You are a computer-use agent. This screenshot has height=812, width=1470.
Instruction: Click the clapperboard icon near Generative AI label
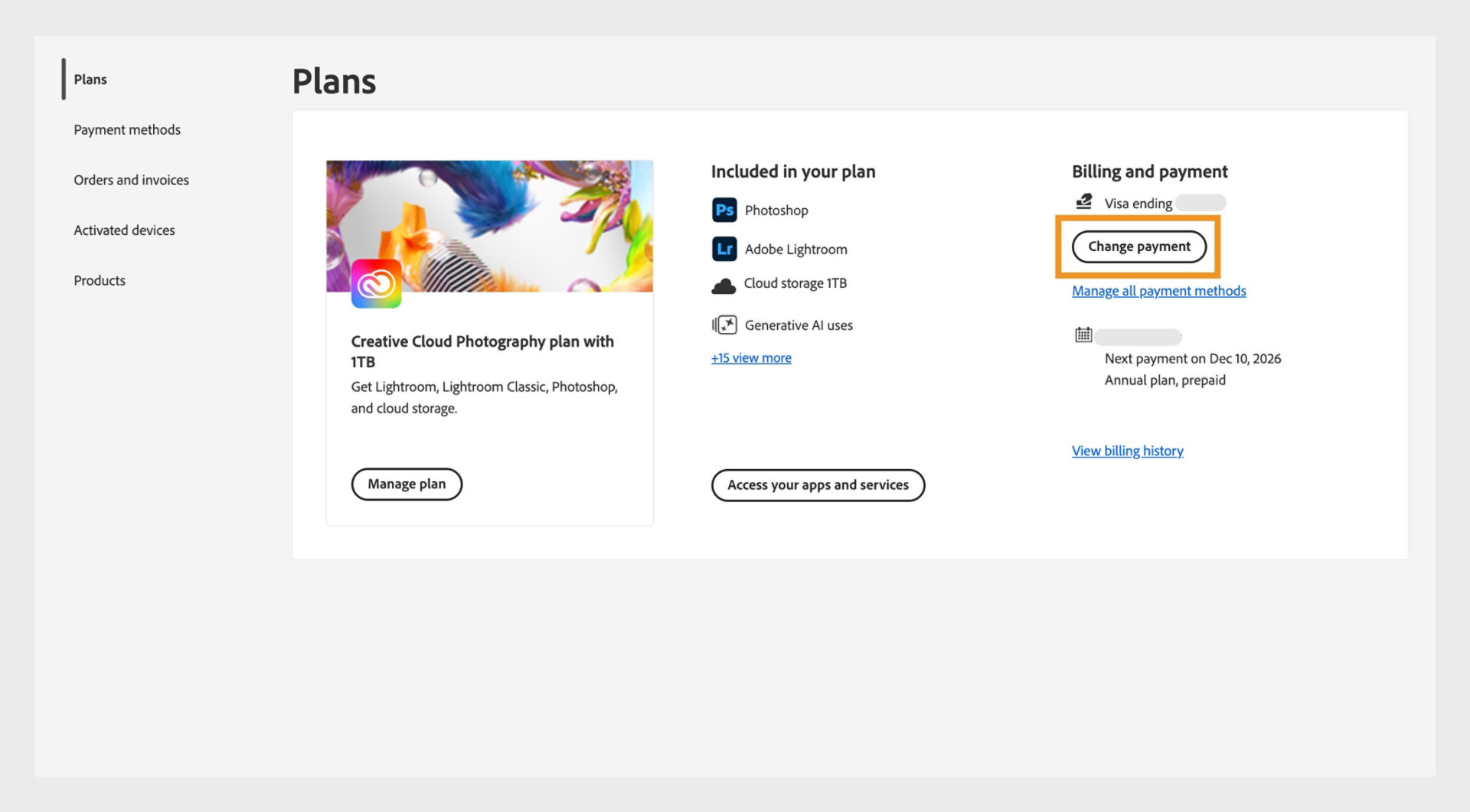coord(724,324)
